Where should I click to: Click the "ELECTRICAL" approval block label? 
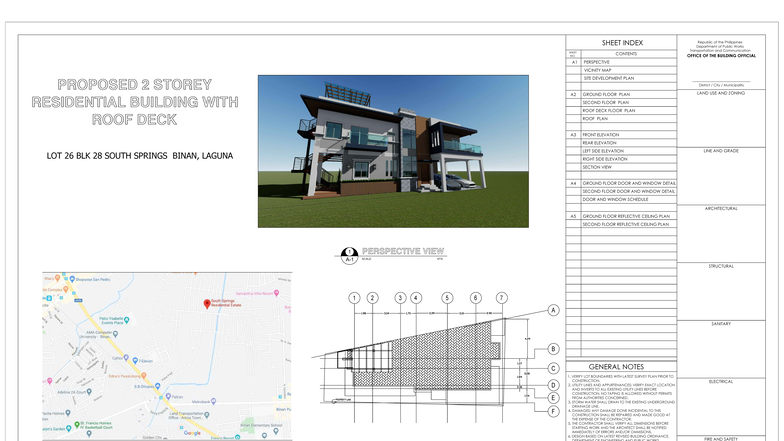click(721, 382)
